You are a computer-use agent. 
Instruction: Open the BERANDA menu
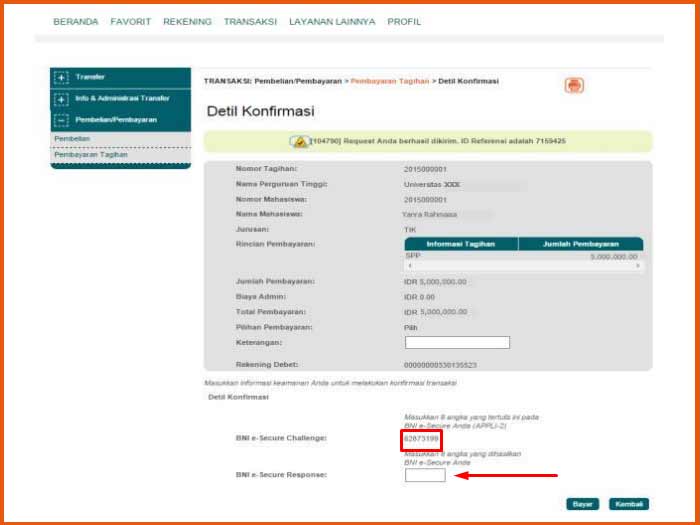[x=75, y=21]
